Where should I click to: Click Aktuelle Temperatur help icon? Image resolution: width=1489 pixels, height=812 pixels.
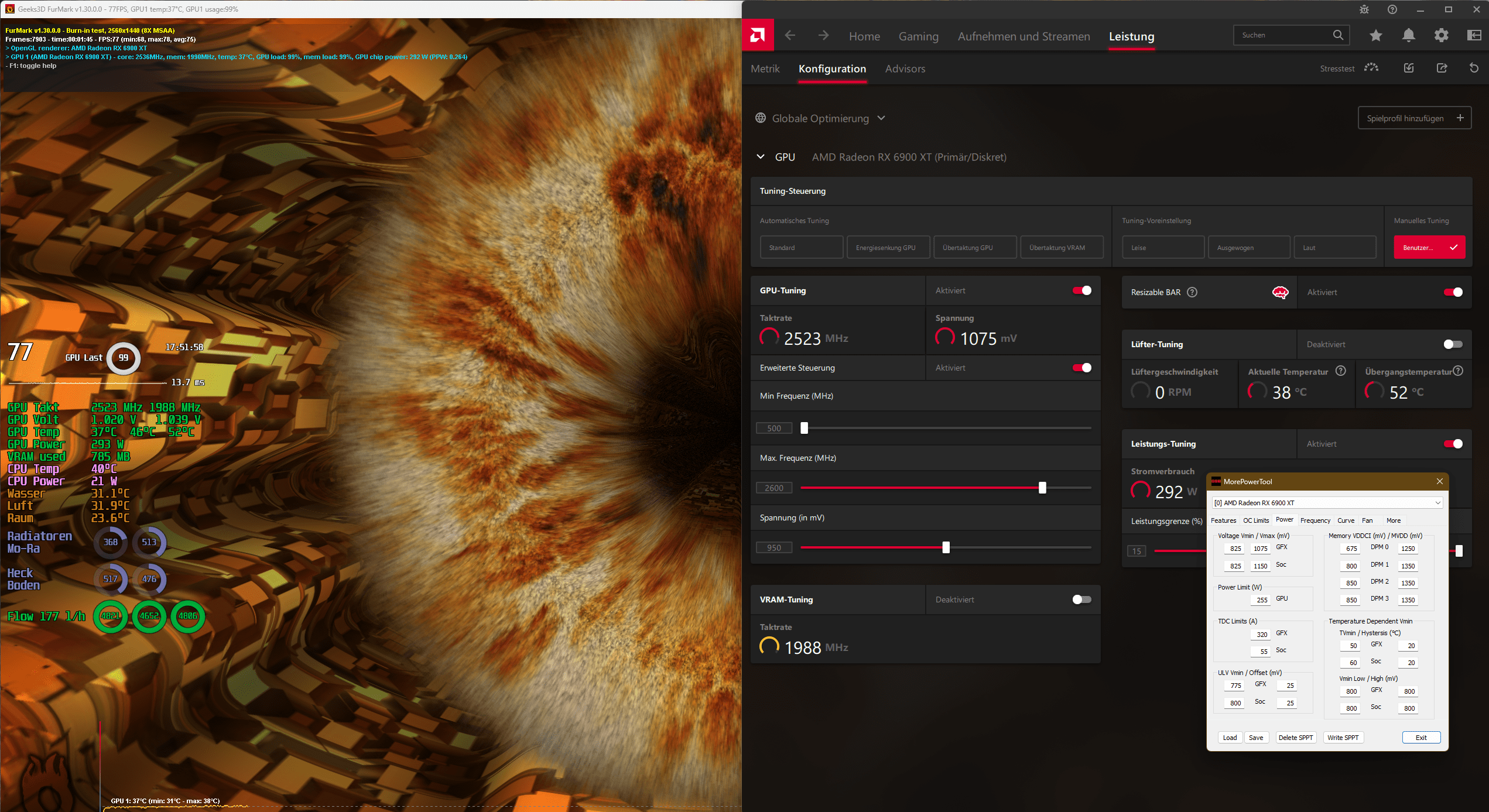pos(1341,371)
